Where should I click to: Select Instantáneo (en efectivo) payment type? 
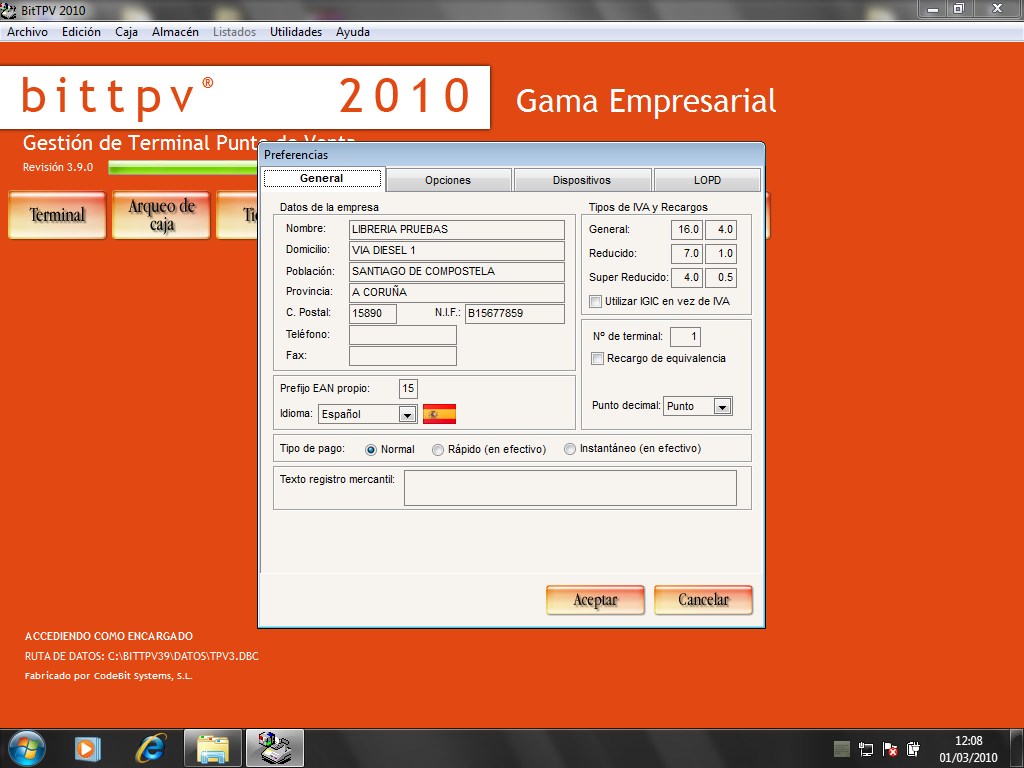[570, 449]
